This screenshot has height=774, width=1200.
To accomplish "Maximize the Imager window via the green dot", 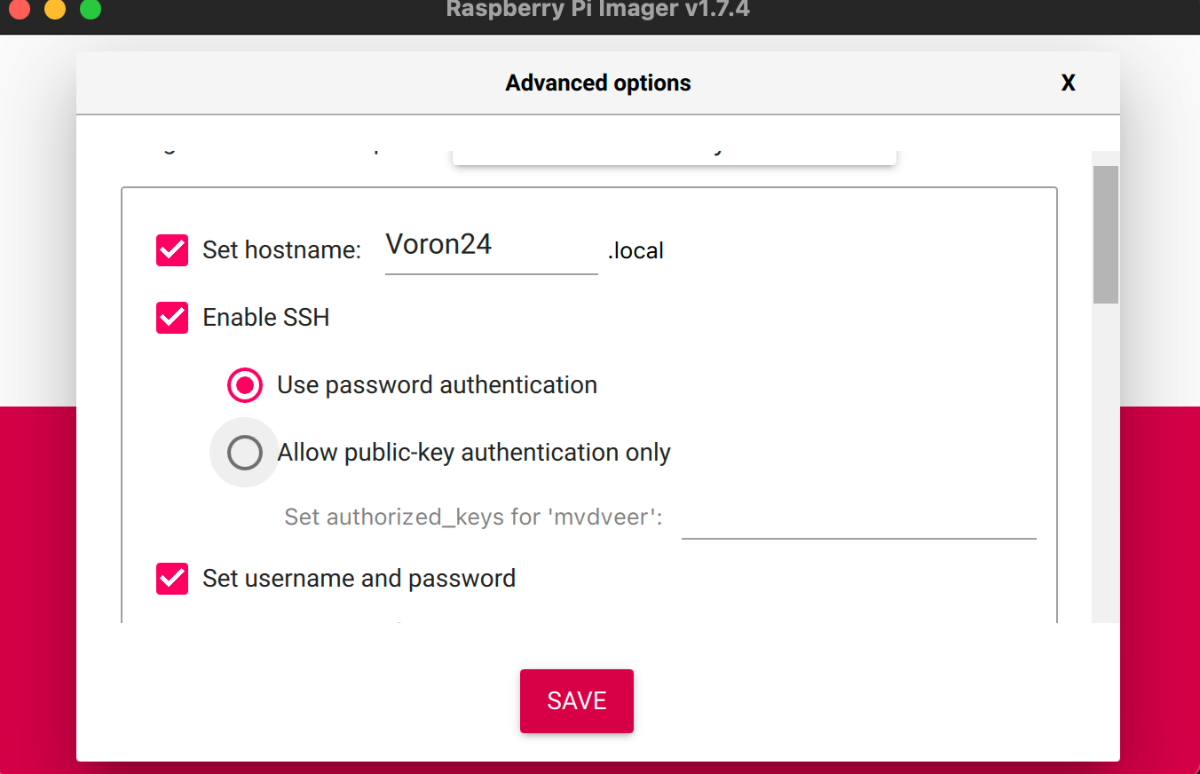I will [91, 9].
